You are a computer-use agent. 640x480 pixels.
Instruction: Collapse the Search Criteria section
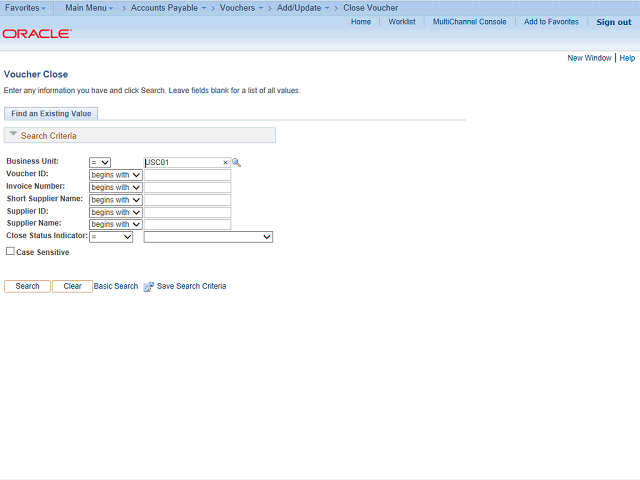(13, 134)
